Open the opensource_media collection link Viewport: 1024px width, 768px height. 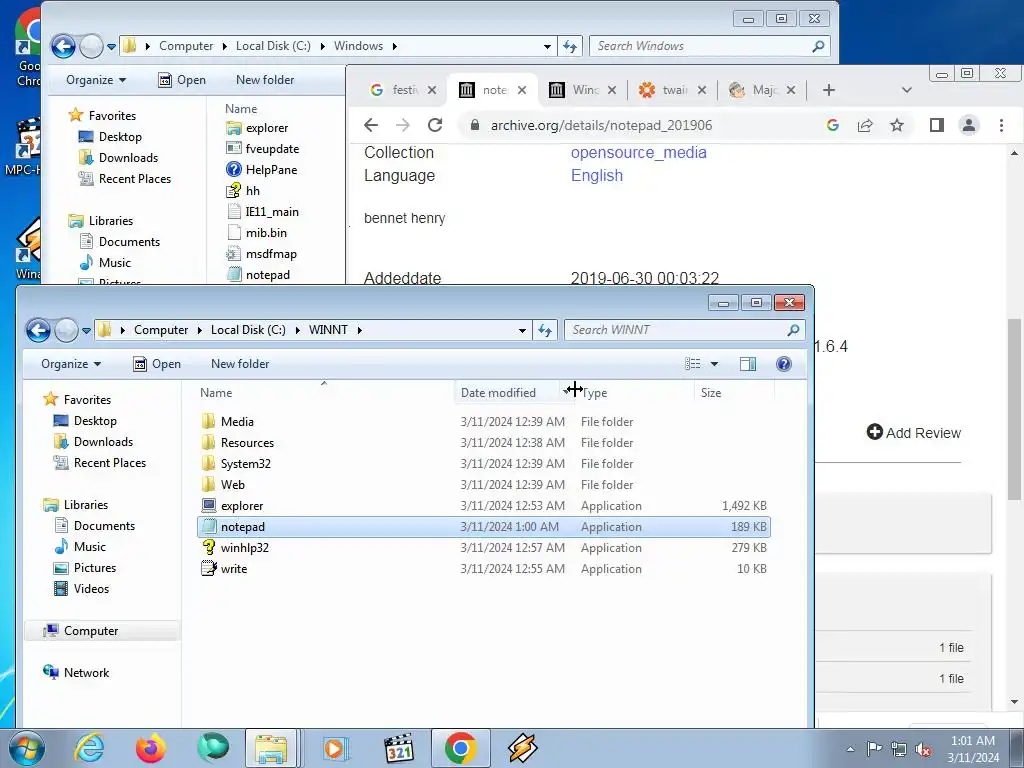639,152
